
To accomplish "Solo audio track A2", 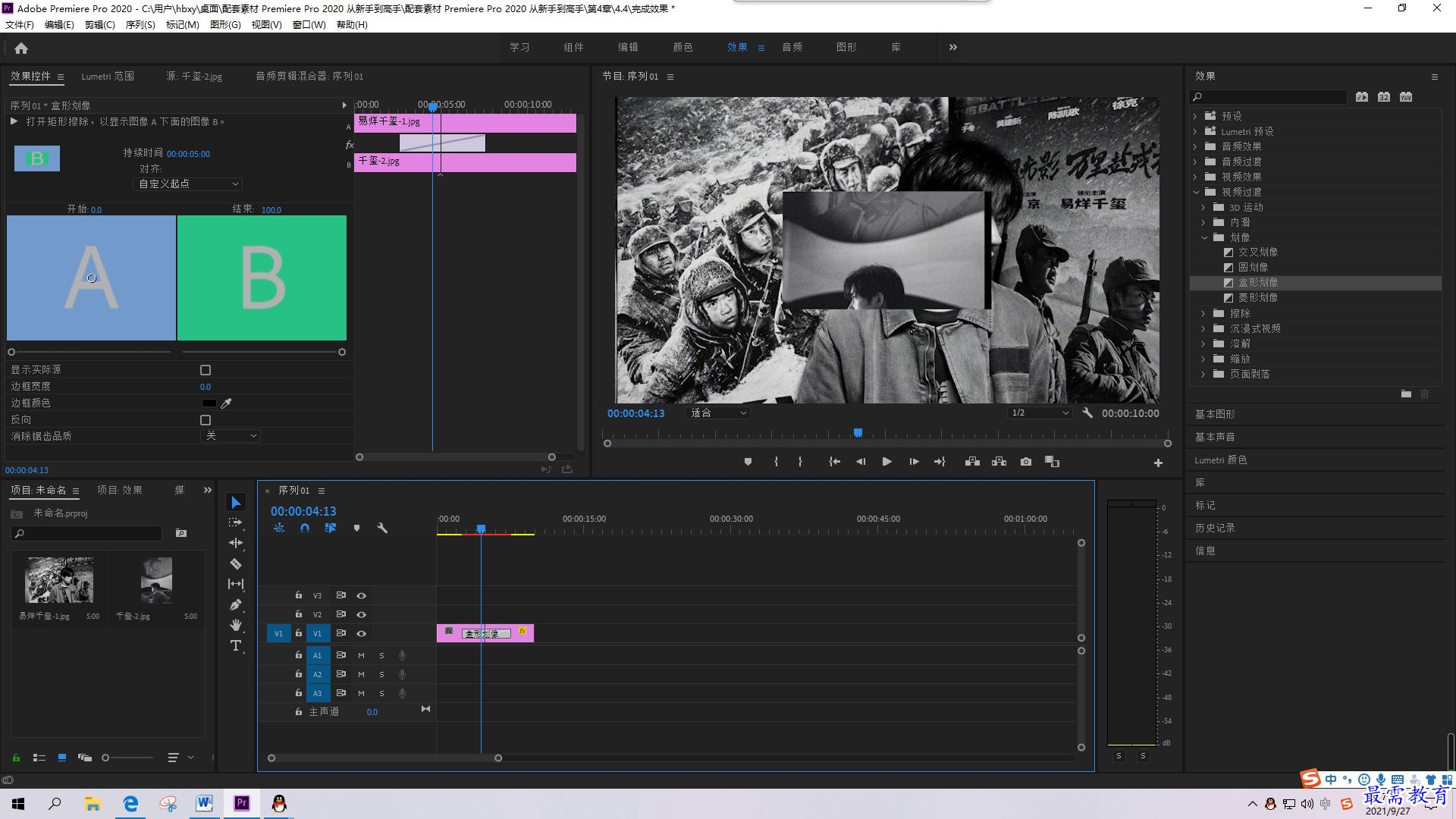I will [381, 674].
